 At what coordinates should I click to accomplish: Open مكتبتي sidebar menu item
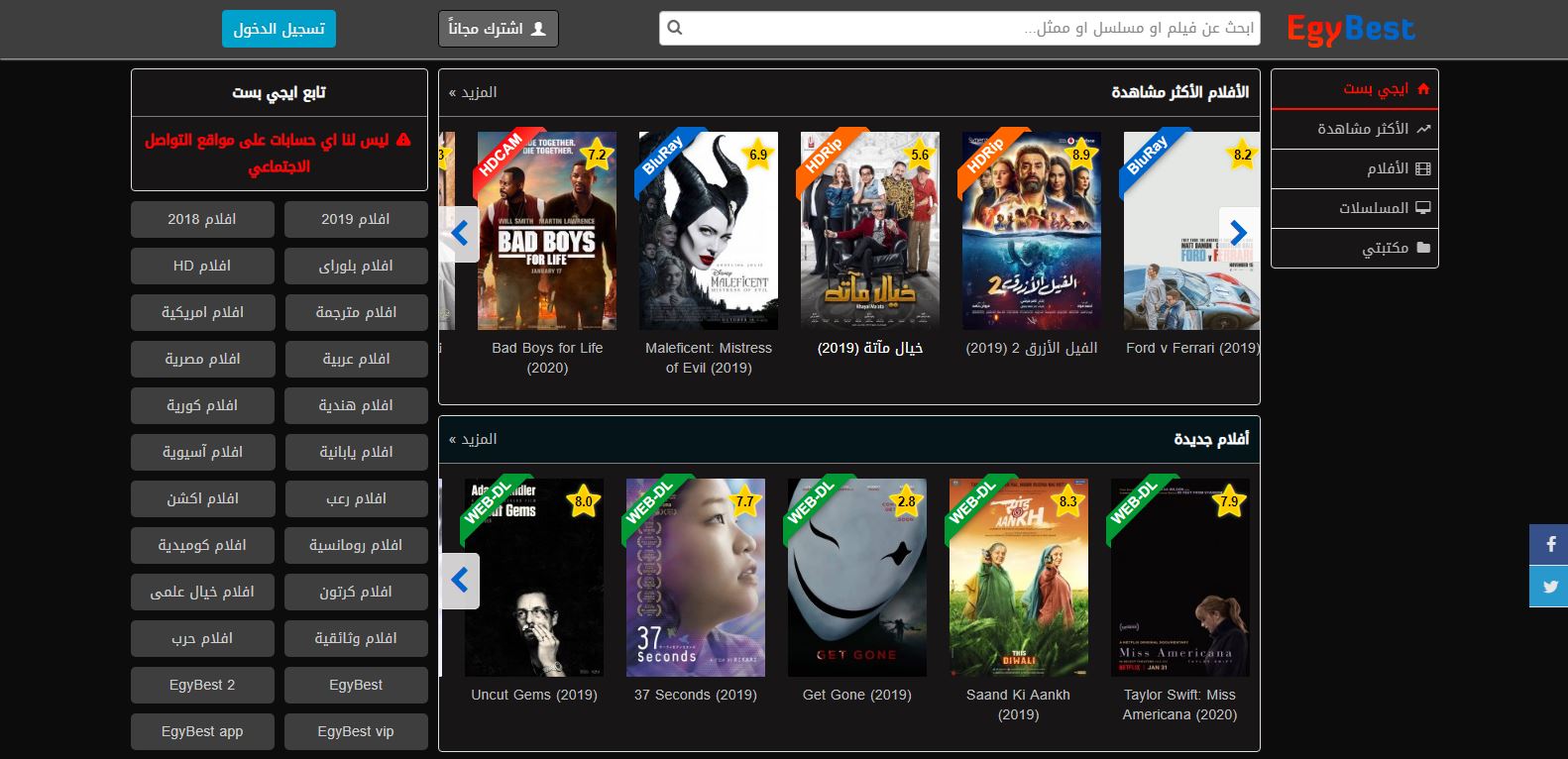pyautogui.click(x=1354, y=248)
